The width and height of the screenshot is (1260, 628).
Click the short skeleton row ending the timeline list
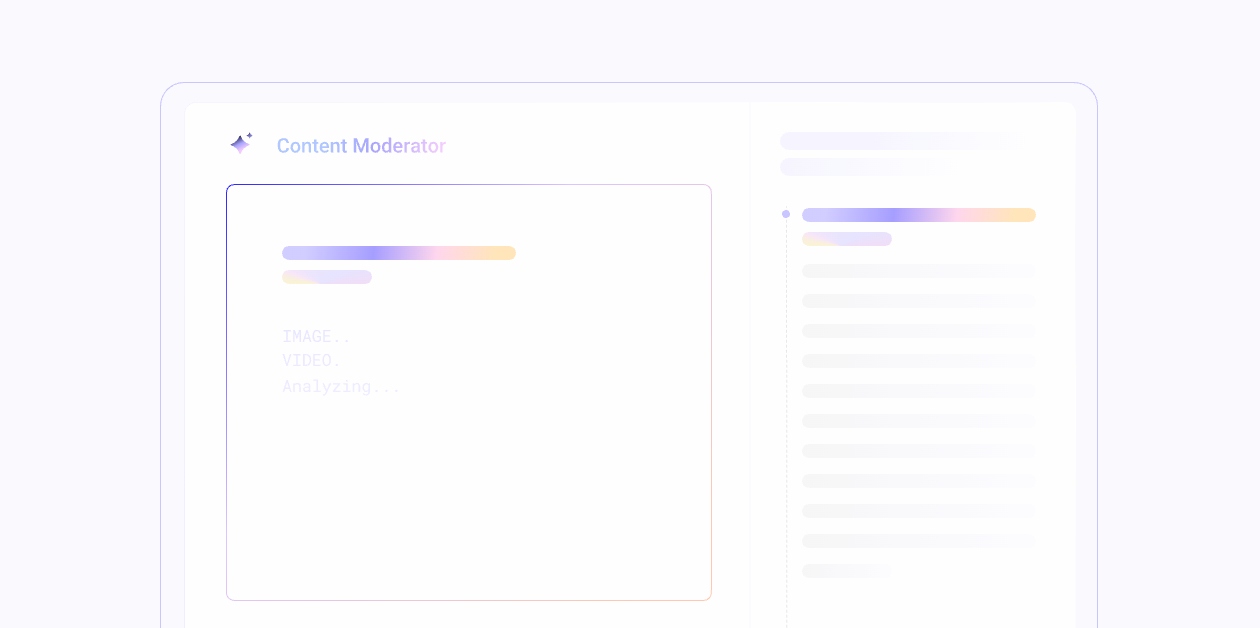tap(846, 571)
